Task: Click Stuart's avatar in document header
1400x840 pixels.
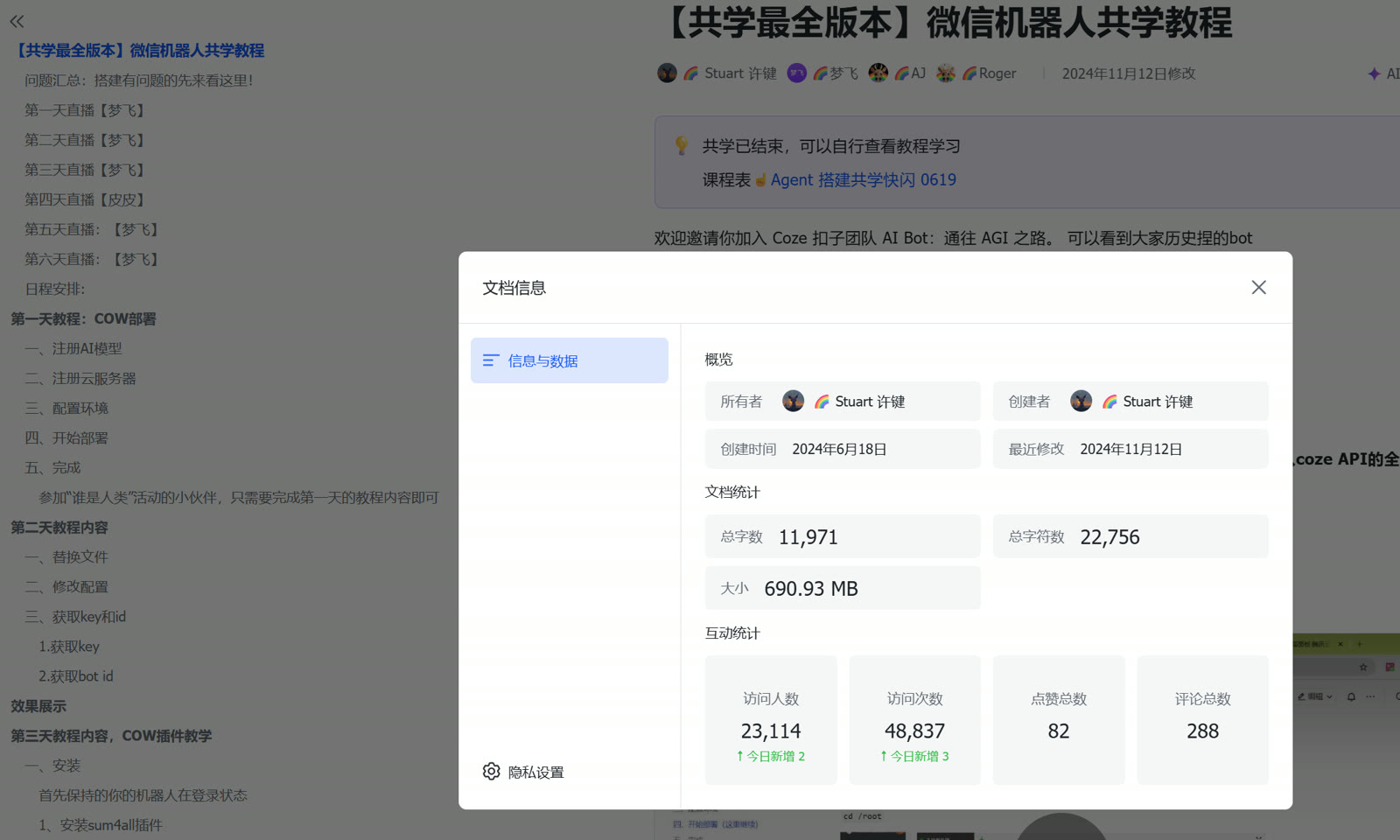Action: (667, 73)
